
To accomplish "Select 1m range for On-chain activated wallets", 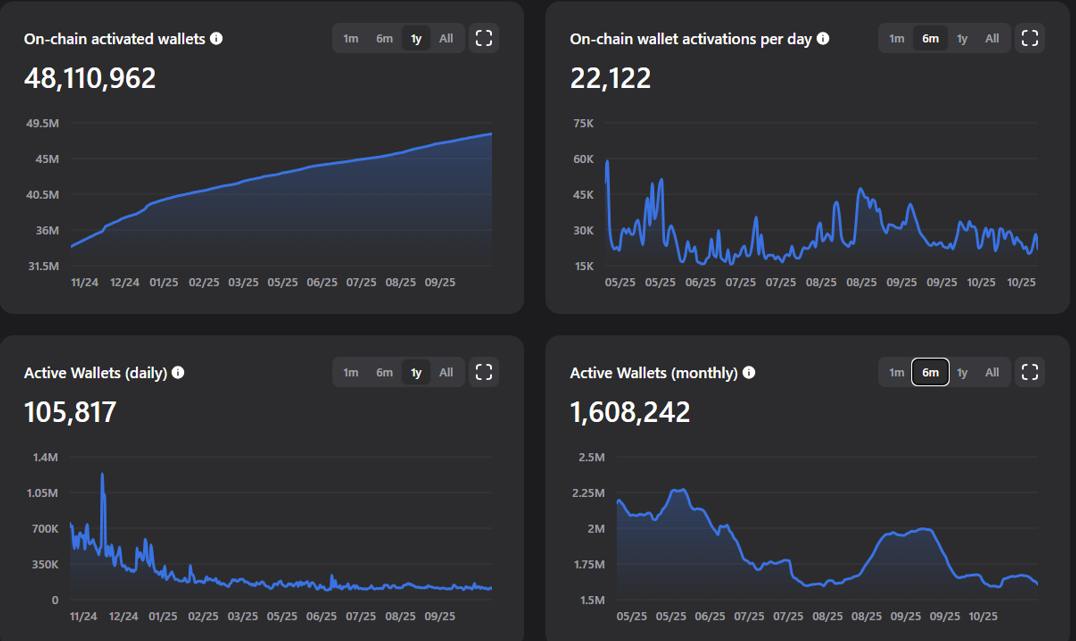I will click(x=351, y=39).
